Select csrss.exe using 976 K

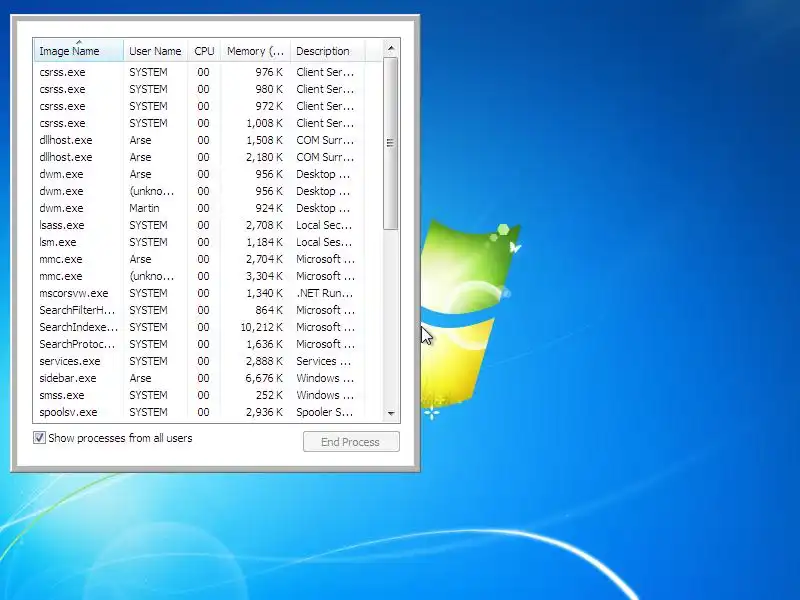(x=208, y=72)
